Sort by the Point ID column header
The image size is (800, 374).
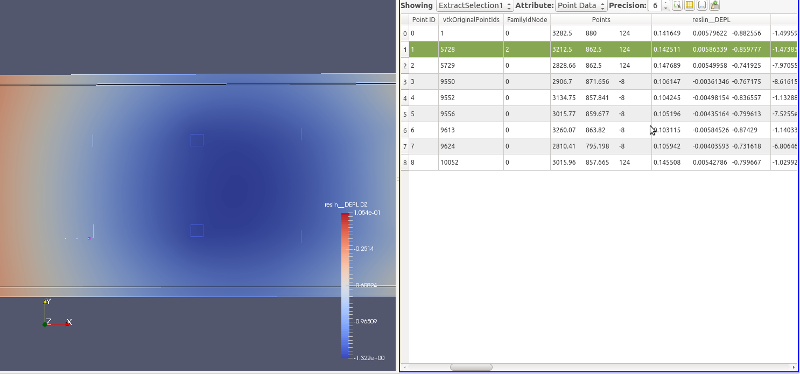point(423,20)
